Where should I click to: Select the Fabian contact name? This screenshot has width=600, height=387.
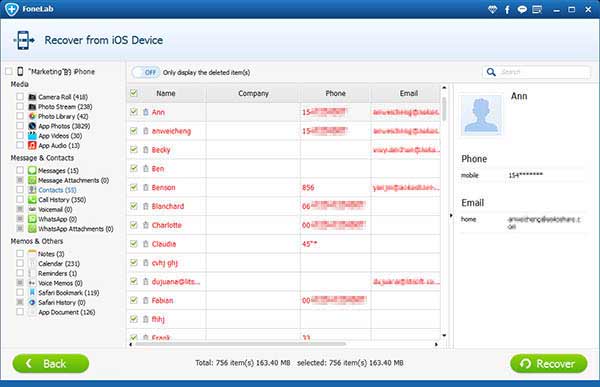click(163, 300)
